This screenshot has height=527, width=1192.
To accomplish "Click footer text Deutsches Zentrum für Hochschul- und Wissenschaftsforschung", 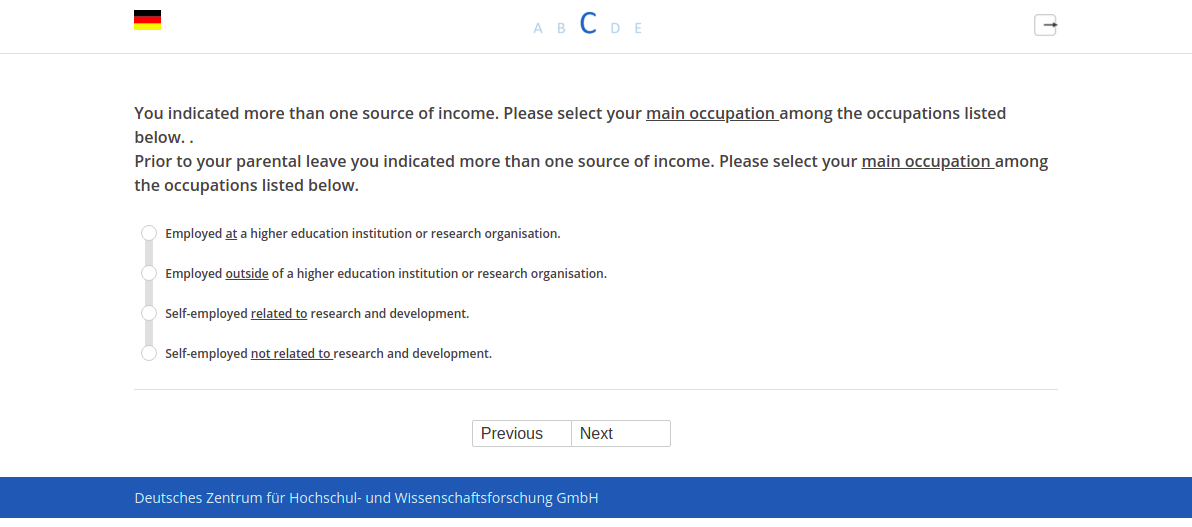I will pos(366,498).
